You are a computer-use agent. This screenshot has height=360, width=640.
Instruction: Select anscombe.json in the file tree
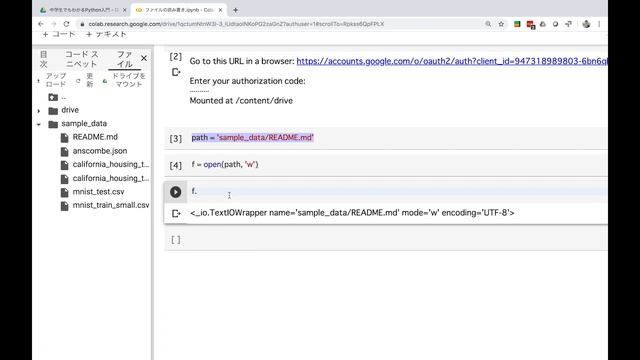(x=100, y=151)
